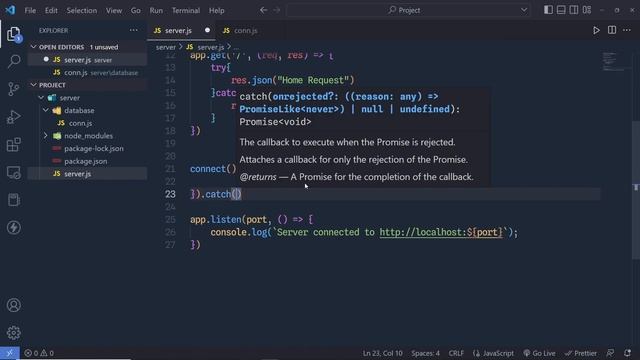Open the Selection menu

tap(82, 11)
